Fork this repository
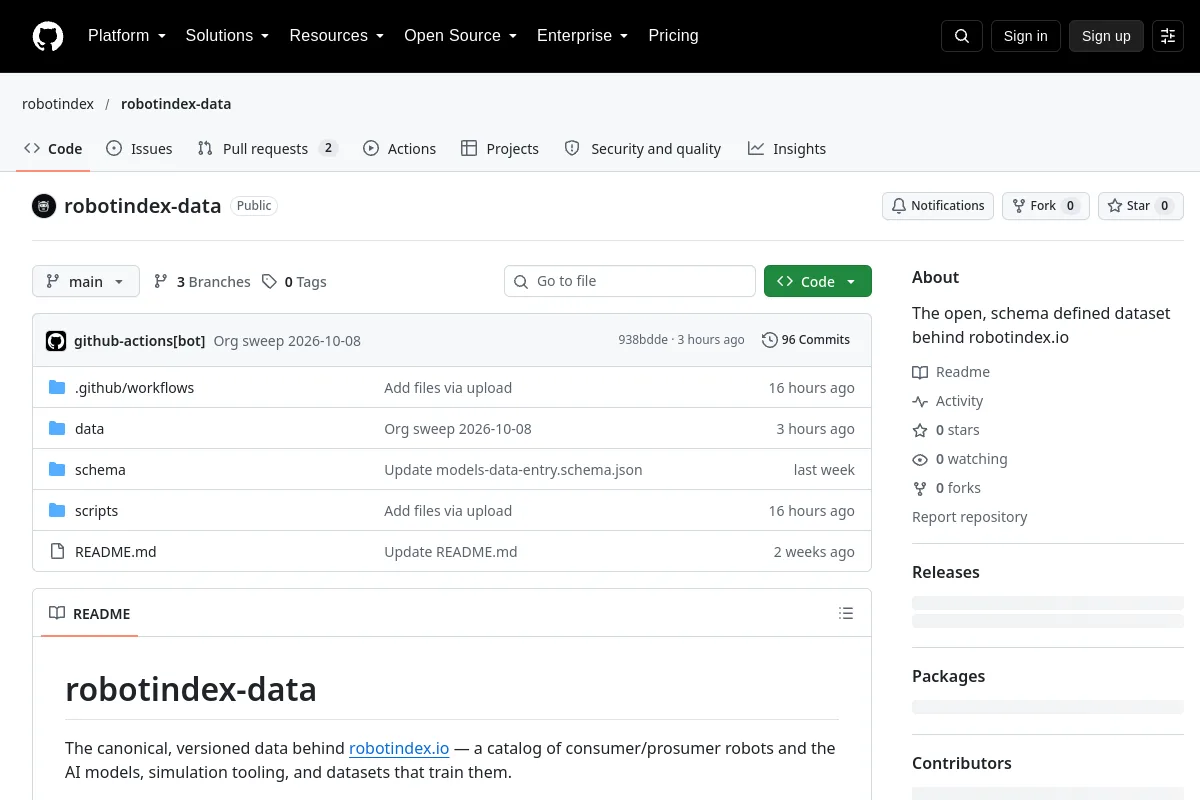Viewport: 1200px width, 800px height. point(1045,206)
